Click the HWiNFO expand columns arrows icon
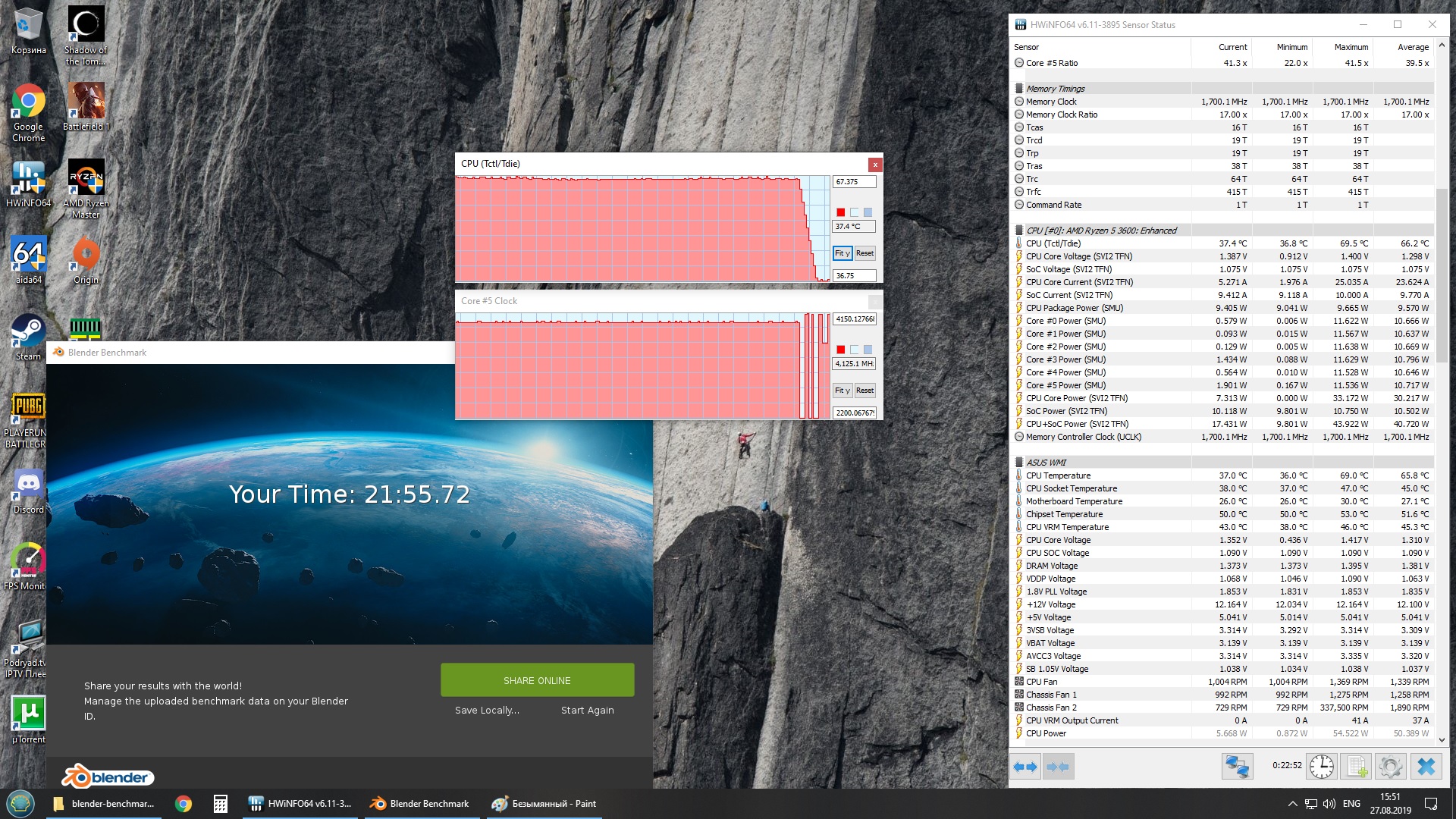Image resolution: width=1456 pixels, height=819 pixels. pos(1025,767)
